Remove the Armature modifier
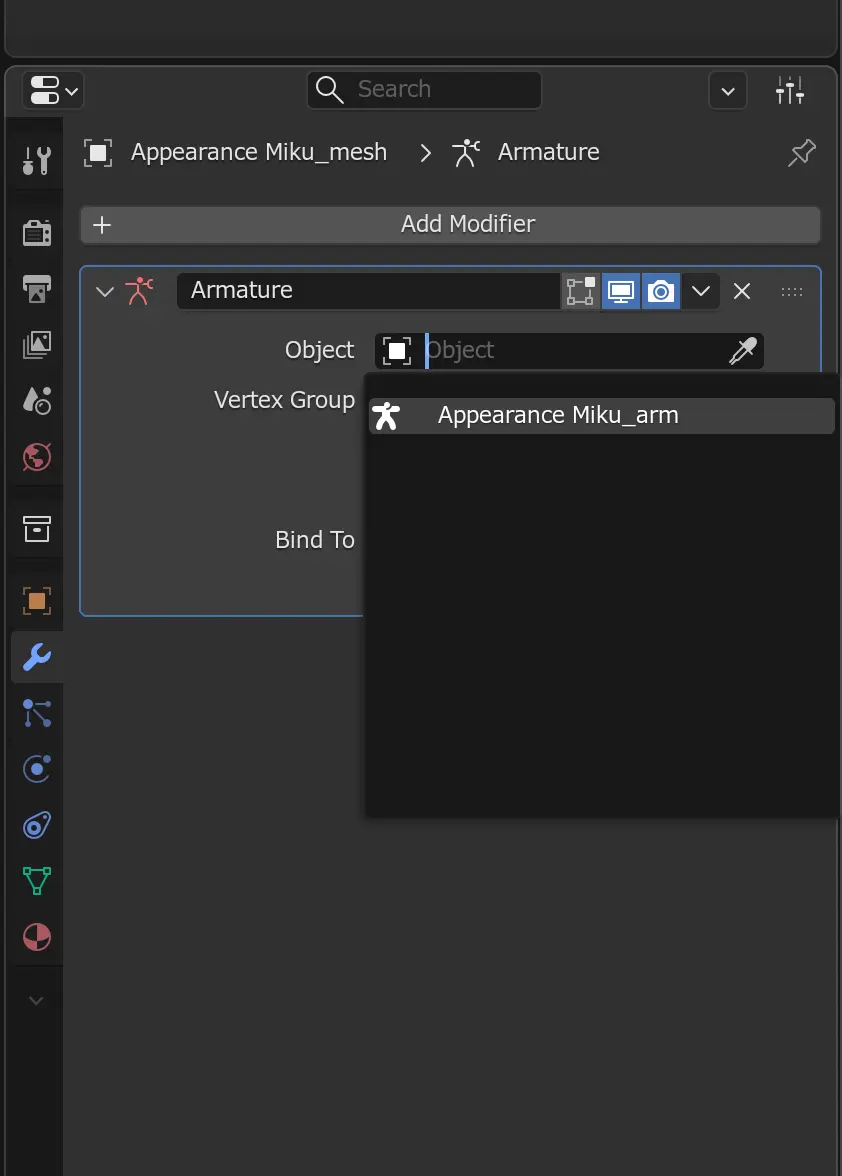The height and width of the screenshot is (1176, 842). coord(742,291)
